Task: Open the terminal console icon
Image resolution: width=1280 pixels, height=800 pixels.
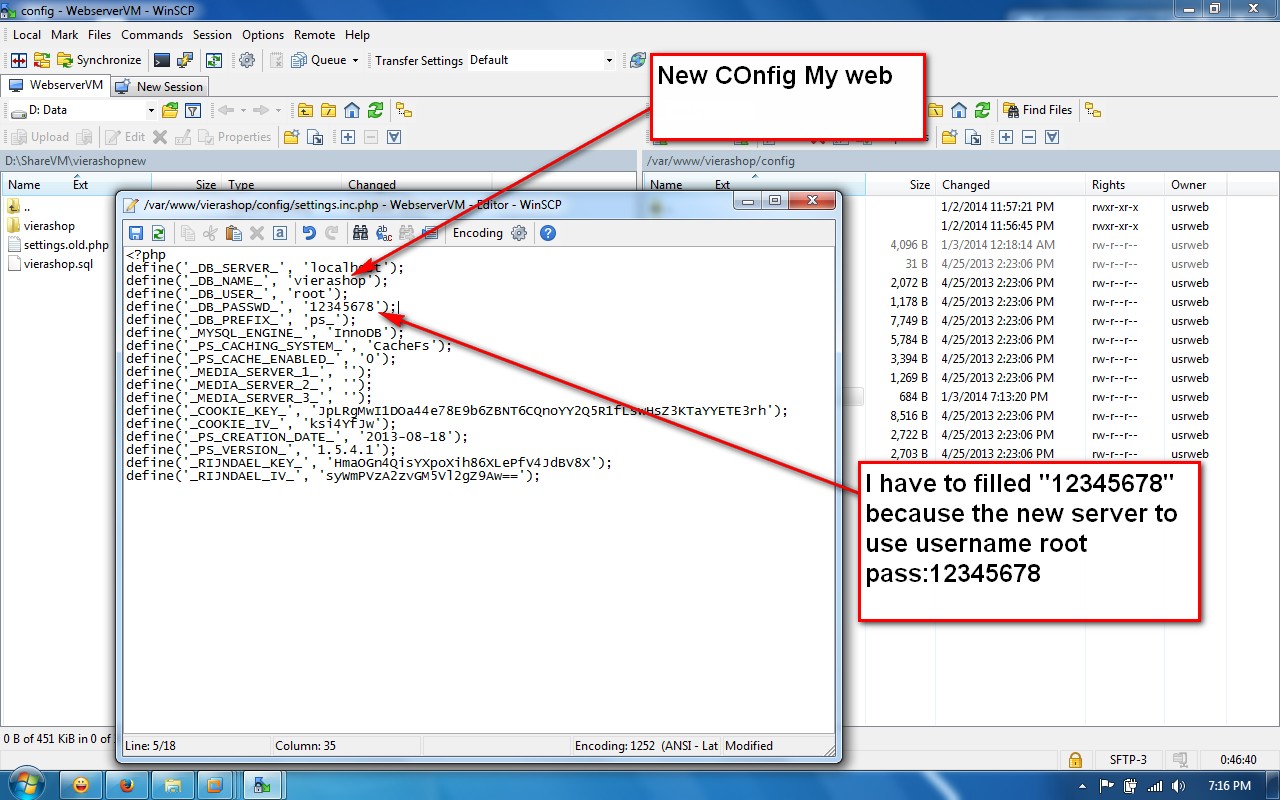Action: click(161, 60)
